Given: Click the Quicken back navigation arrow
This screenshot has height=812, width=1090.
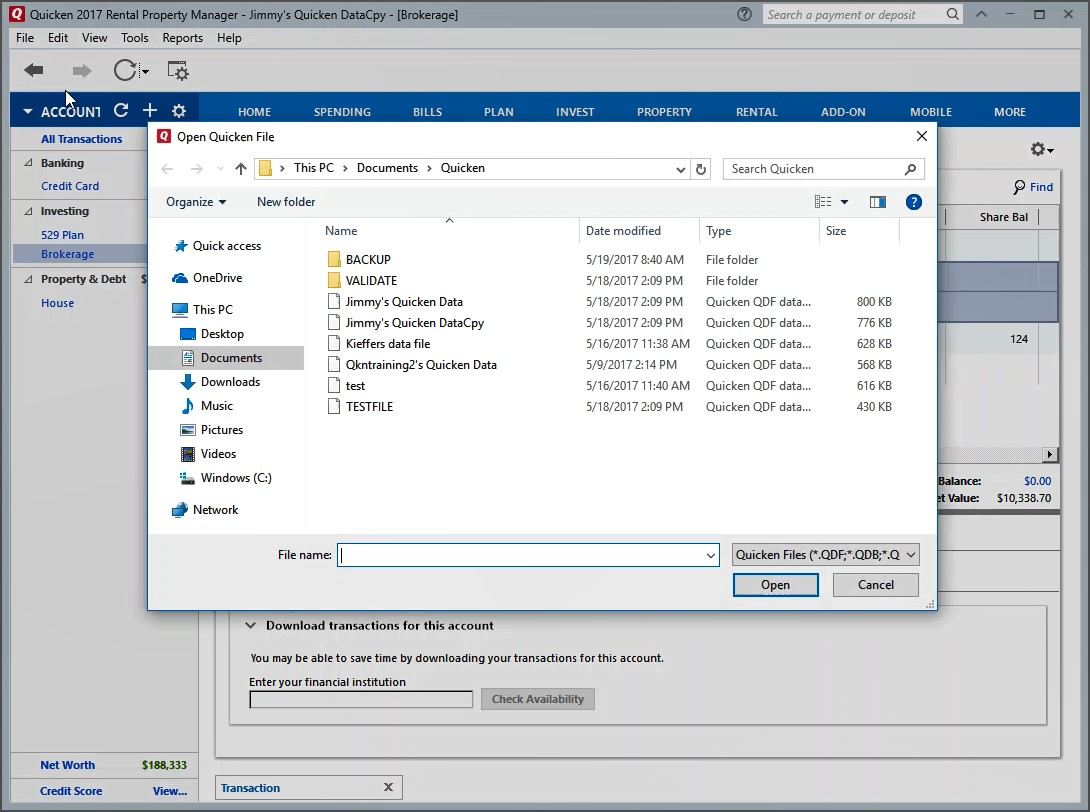Looking at the screenshot, I should (x=34, y=70).
